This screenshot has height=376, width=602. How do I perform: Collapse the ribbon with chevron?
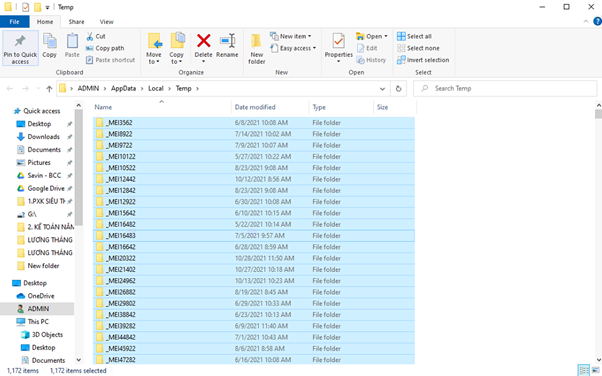click(x=585, y=22)
